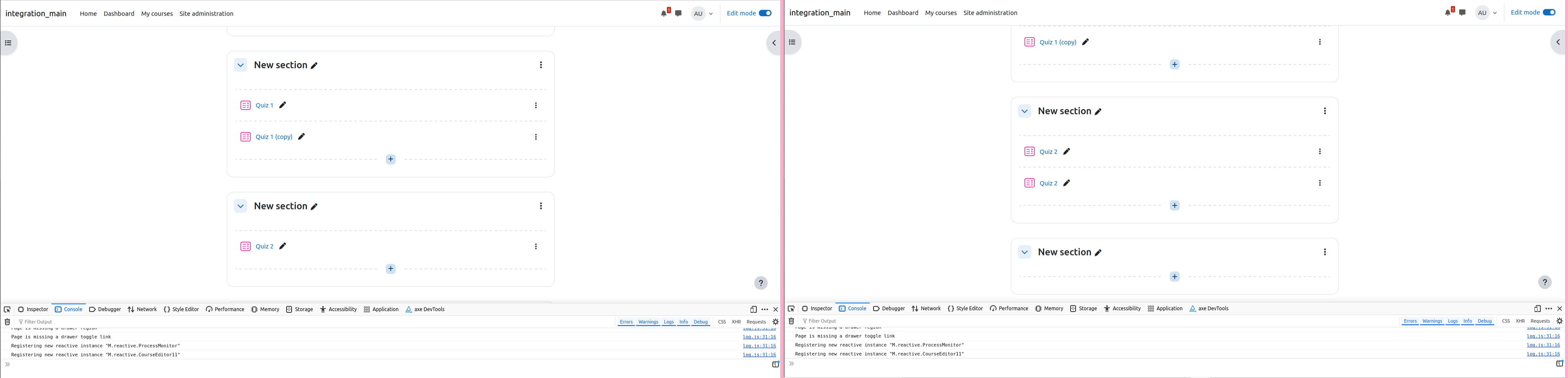Open block drawer chevron in left window
Viewport: 1568px width, 378px height.
coord(774,43)
